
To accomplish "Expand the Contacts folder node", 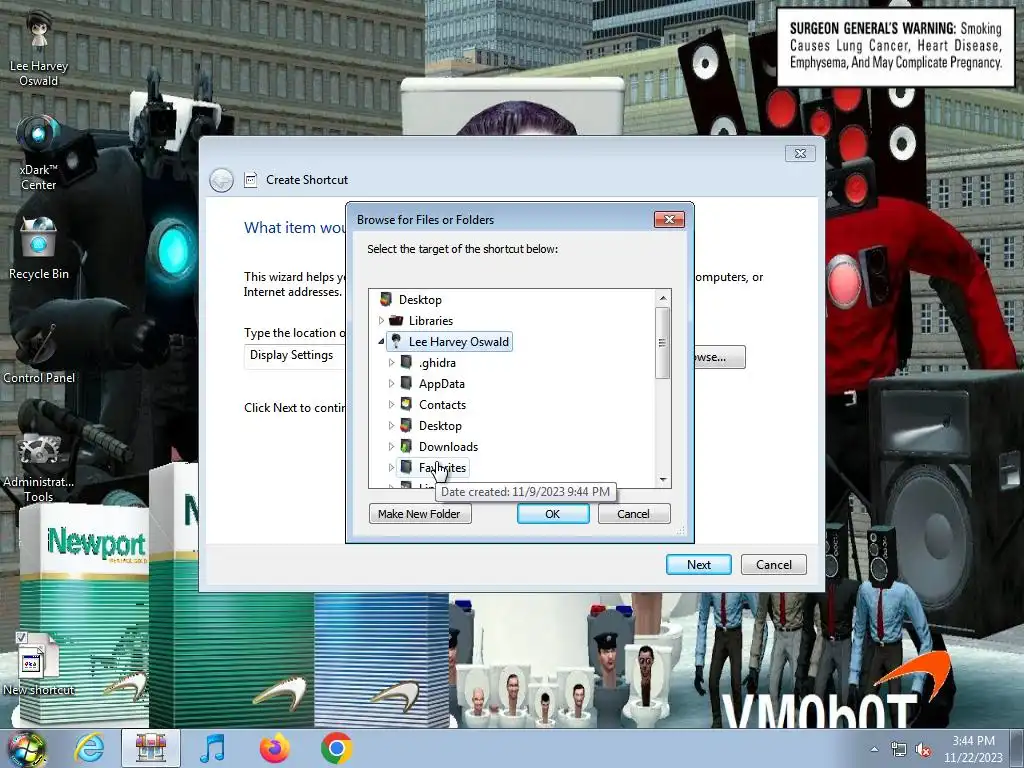I will coord(391,404).
